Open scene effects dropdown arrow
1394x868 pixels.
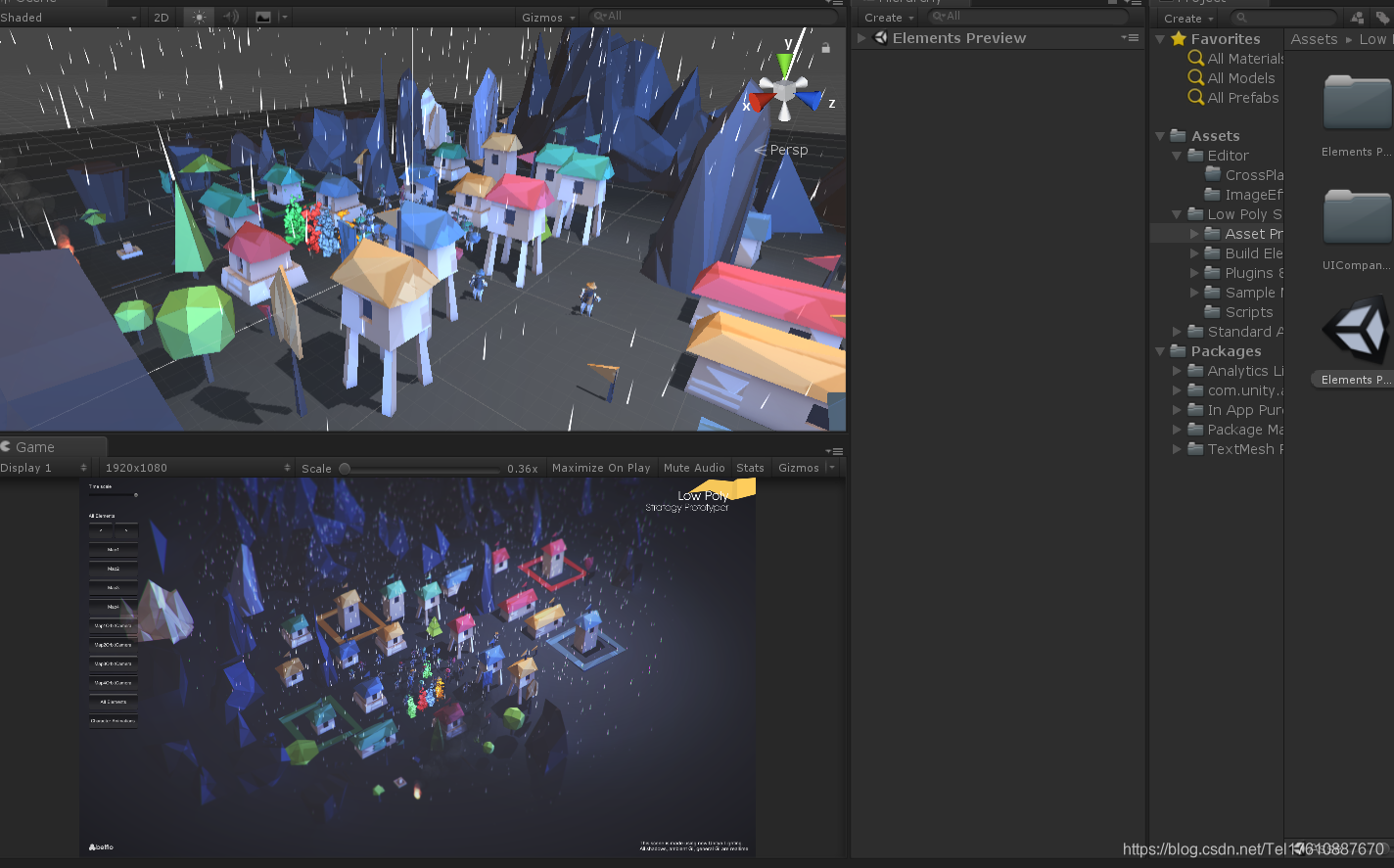coord(284,18)
